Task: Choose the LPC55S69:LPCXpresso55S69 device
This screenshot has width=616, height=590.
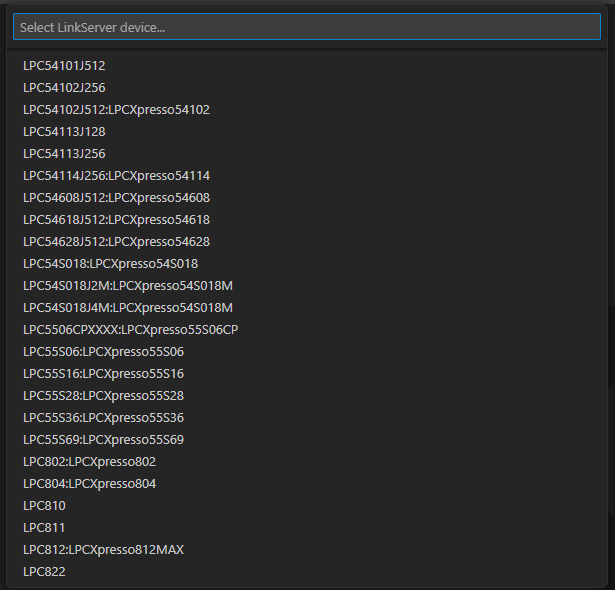Action: pos(104,440)
